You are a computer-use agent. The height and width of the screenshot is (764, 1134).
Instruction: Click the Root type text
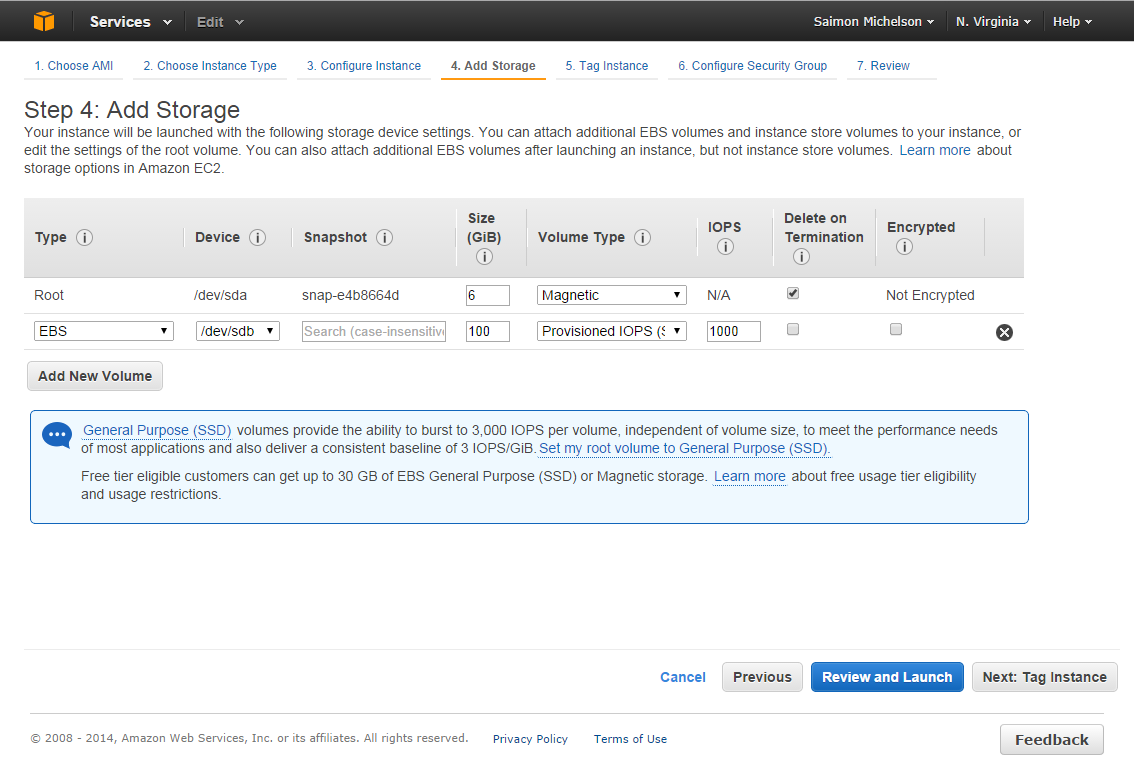[x=48, y=295]
